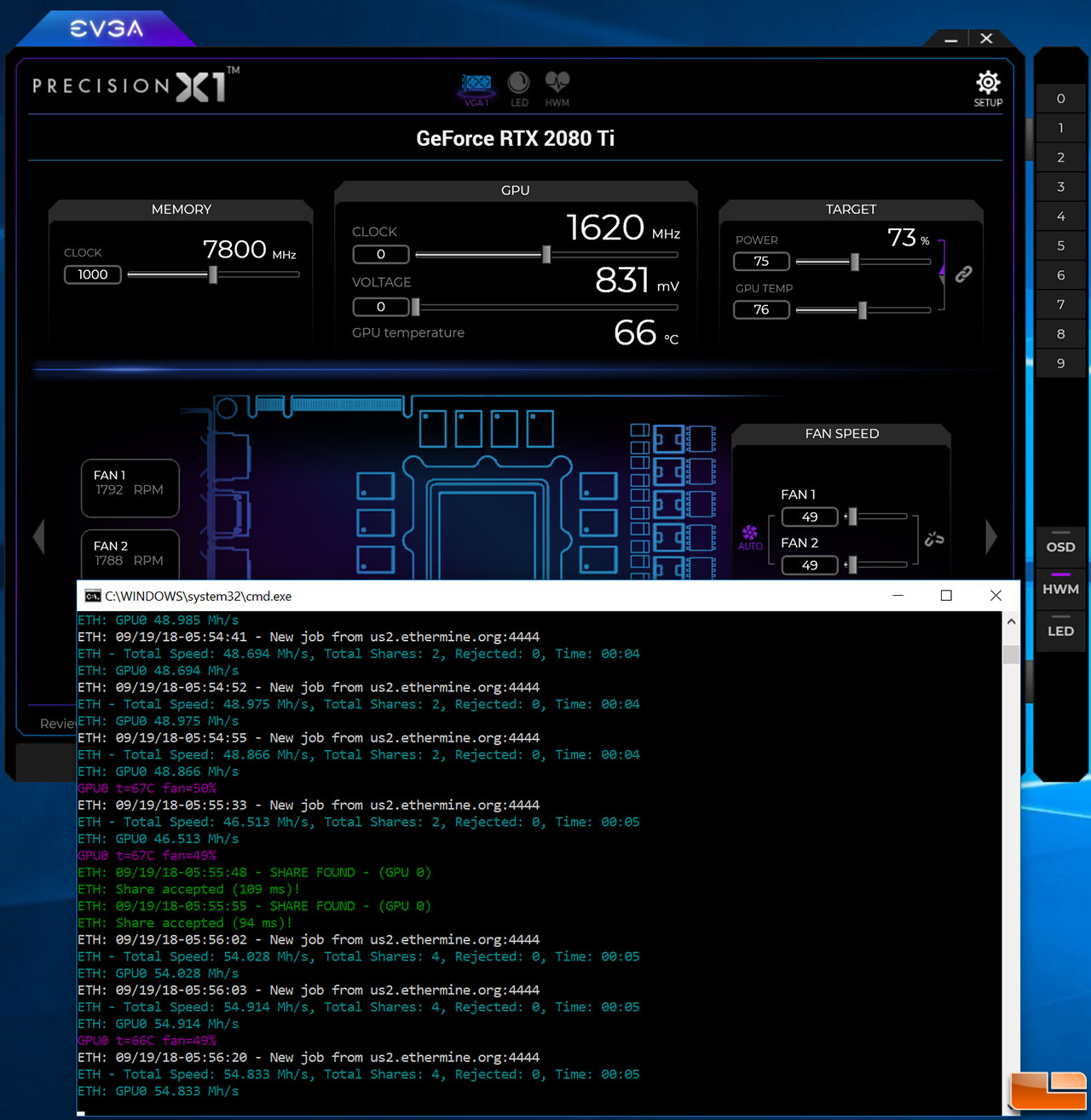Toggle the power/temp target link icon
The image size is (1091, 1120).
pos(964,274)
